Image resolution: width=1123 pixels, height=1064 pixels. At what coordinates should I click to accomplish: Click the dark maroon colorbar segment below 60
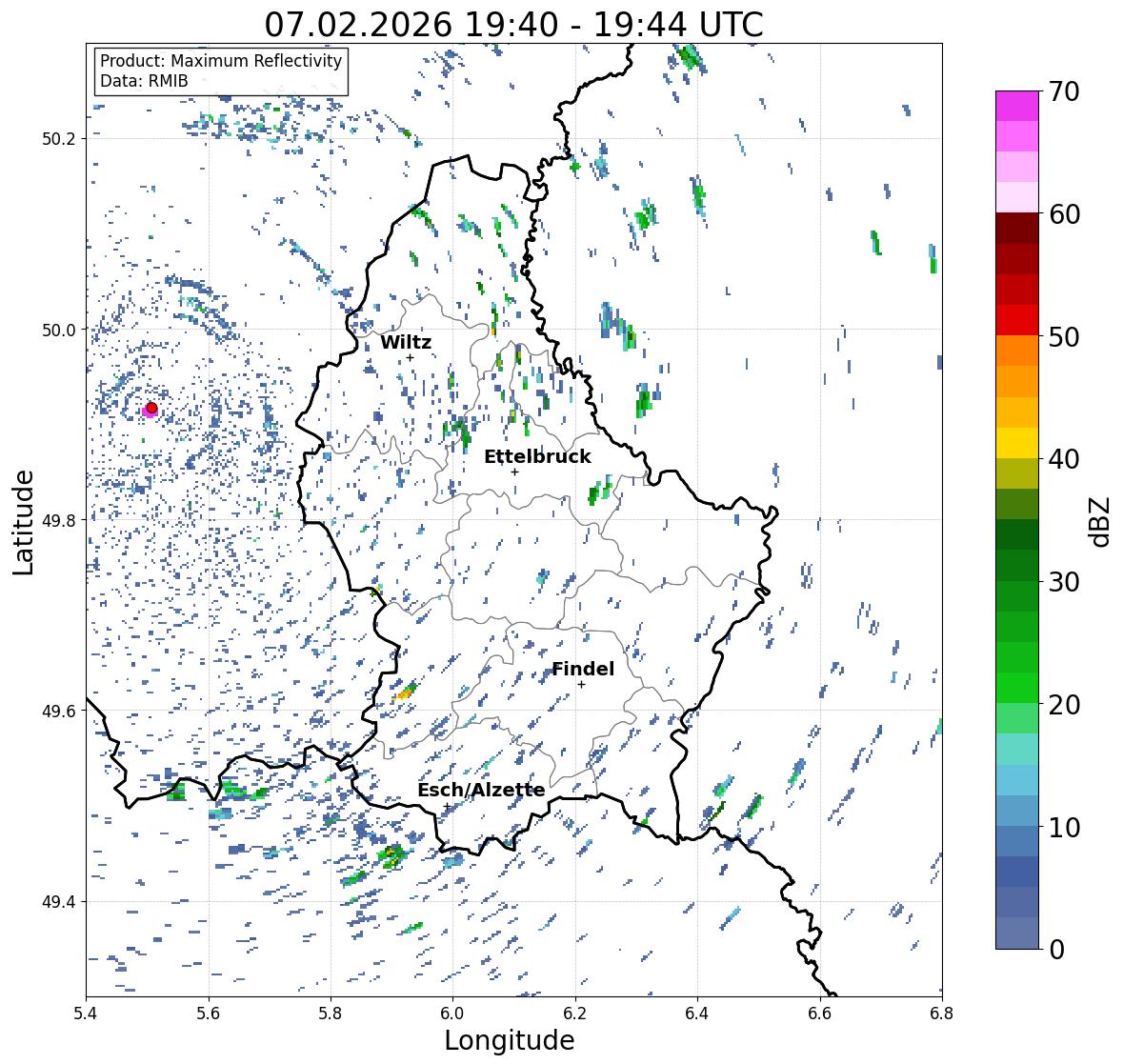point(1017,229)
